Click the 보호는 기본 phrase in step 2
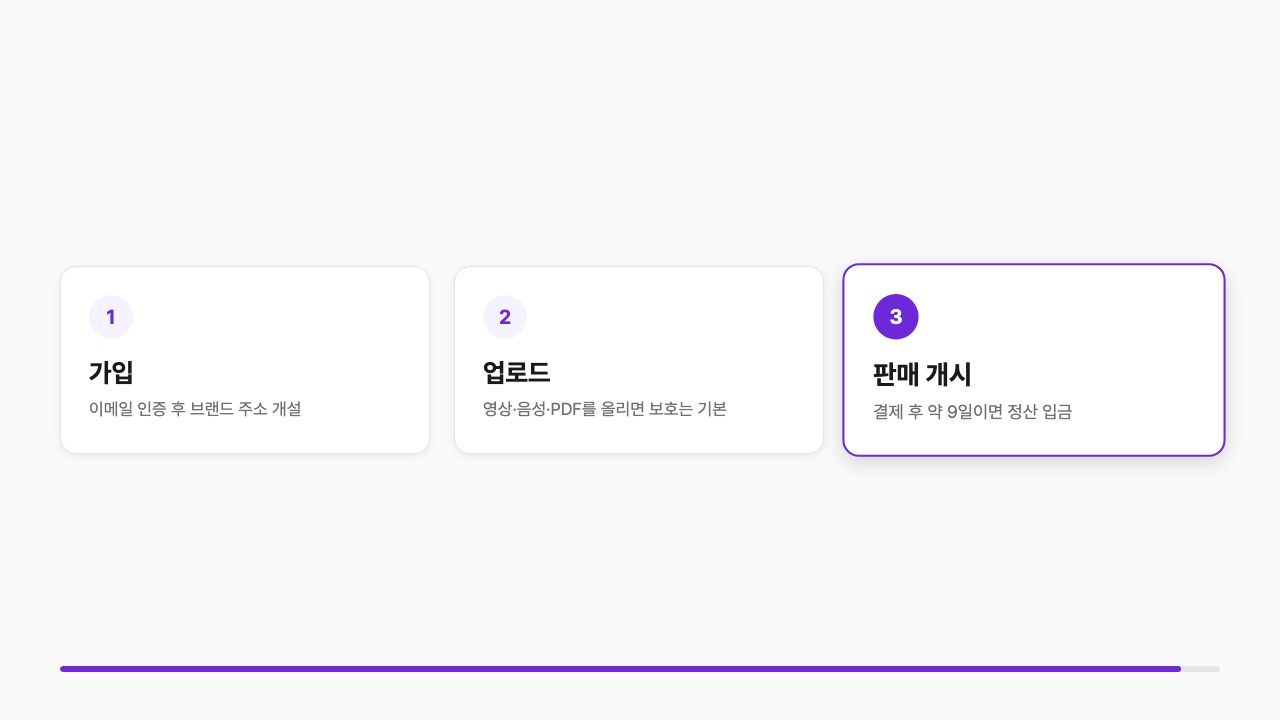Image resolution: width=1280 pixels, height=720 pixels. click(688, 409)
